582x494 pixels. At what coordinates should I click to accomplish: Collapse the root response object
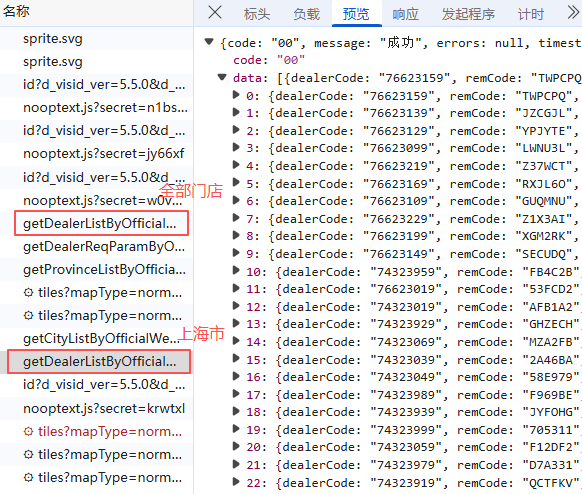click(209, 42)
